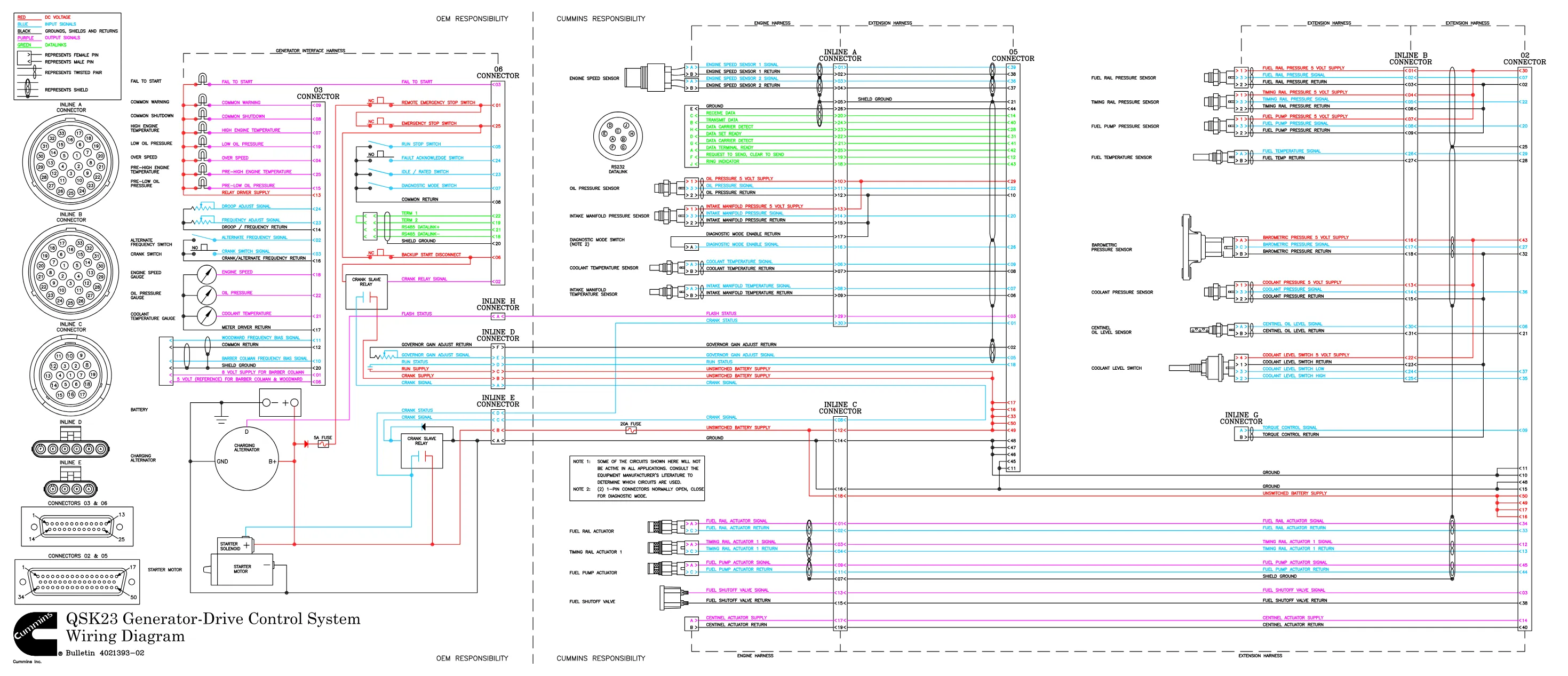Click the 'QSK23 Generator-Drive Control System' title
The image size is (1568, 676).
(x=213, y=619)
